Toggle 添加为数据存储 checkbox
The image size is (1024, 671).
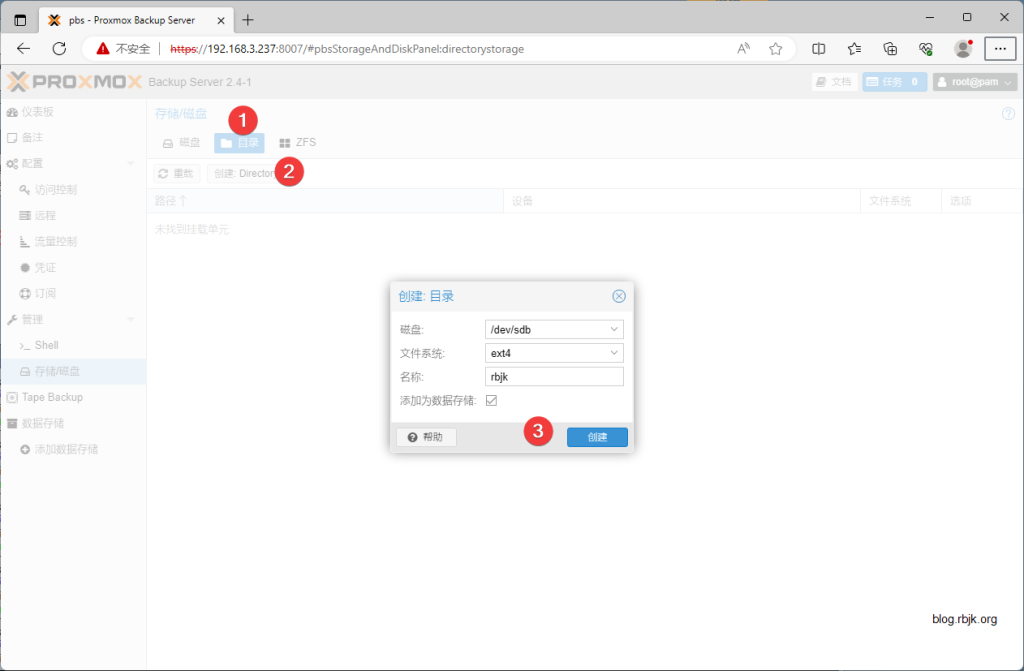(491, 401)
